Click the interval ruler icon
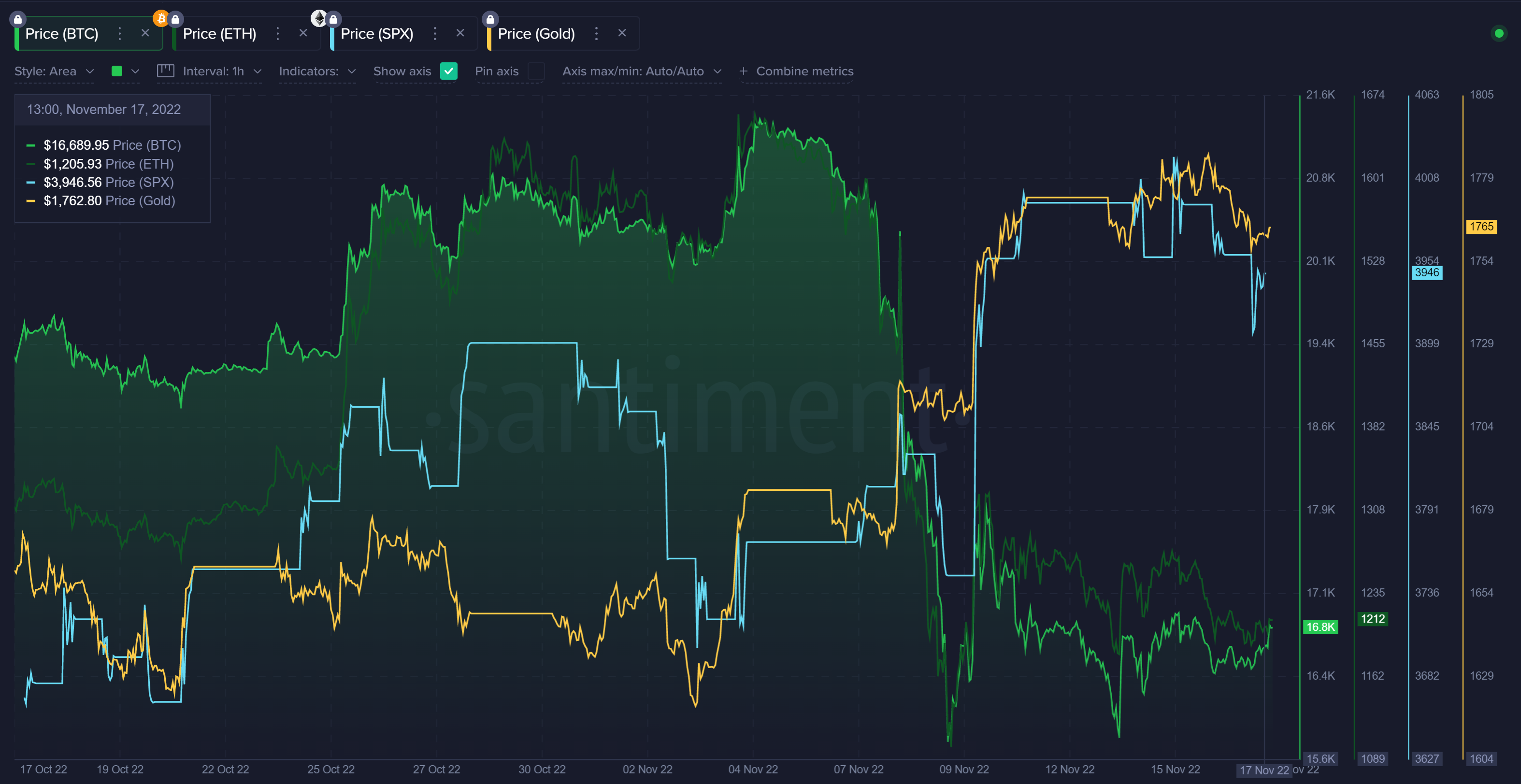Image resolution: width=1521 pixels, height=784 pixels. [165, 71]
